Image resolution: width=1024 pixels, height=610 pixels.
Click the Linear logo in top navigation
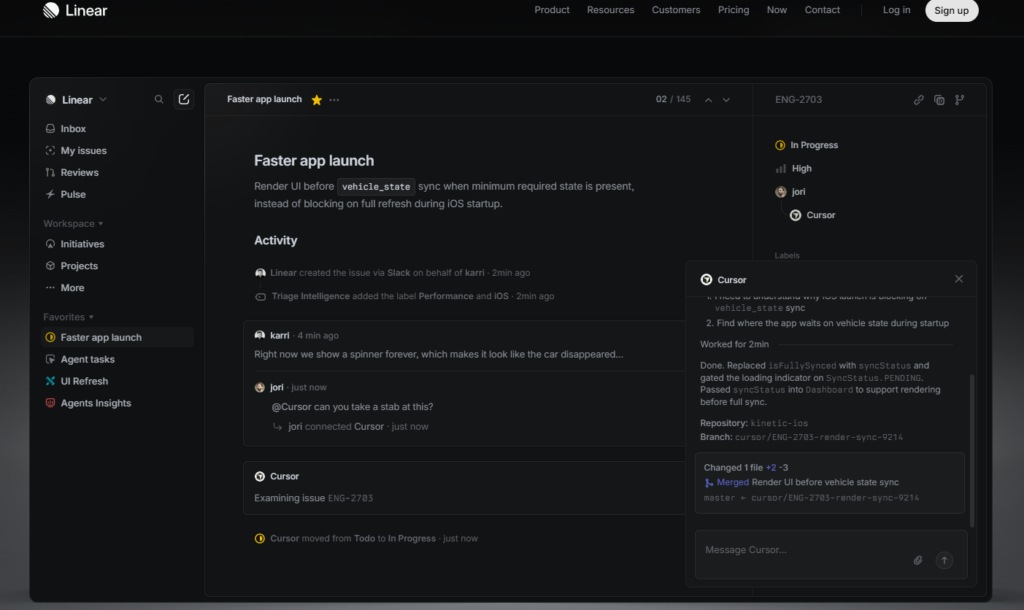point(75,10)
